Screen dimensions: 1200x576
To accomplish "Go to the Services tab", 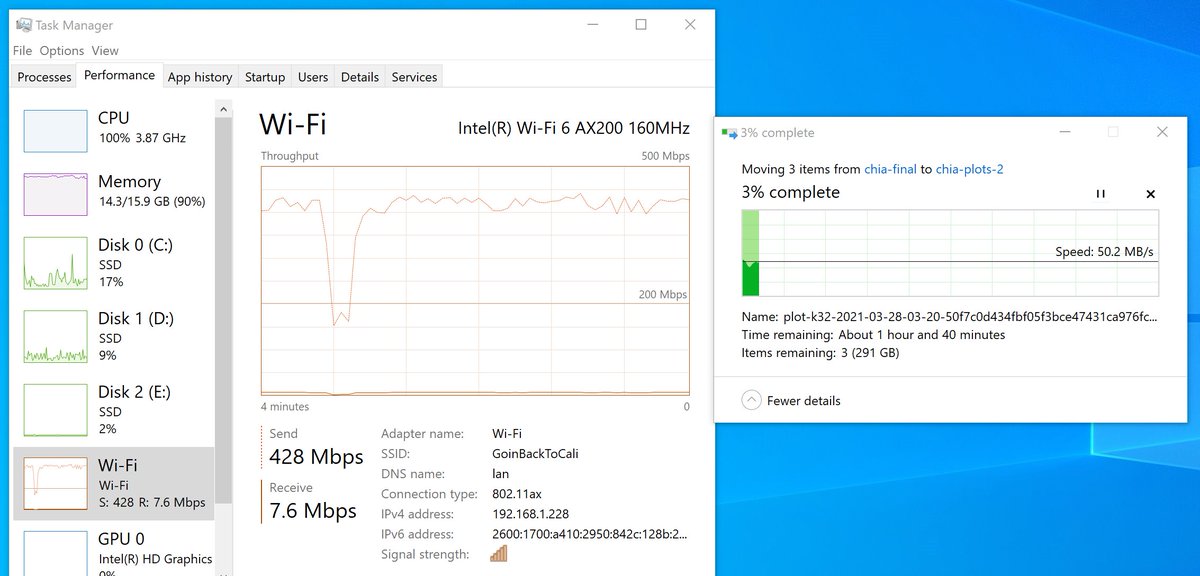I will (x=414, y=77).
